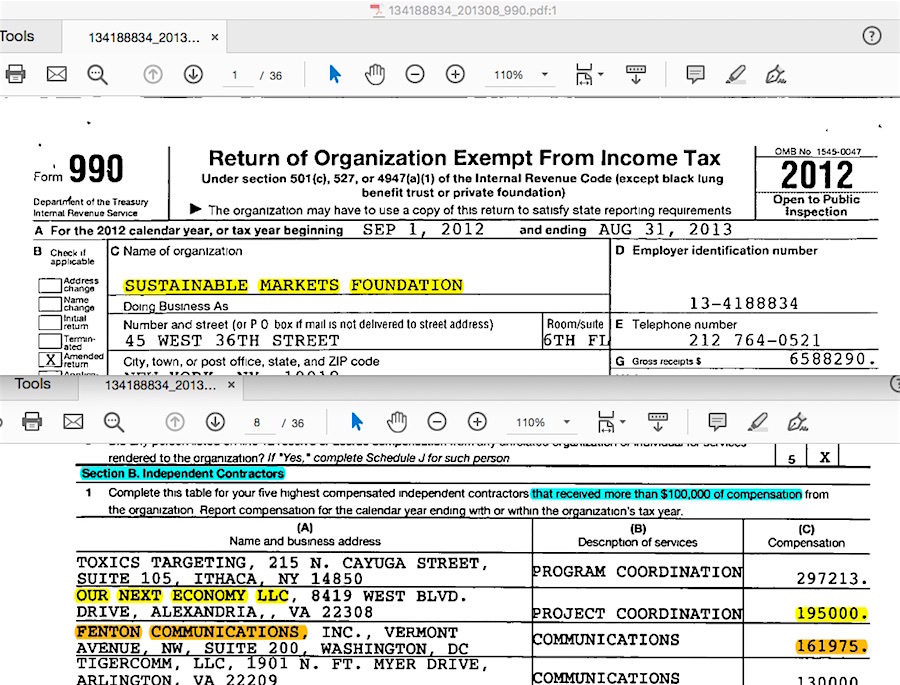Click the zoom in plus icon in the page-1 window
Screen dimensions: 900x685
tap(455, 74)
